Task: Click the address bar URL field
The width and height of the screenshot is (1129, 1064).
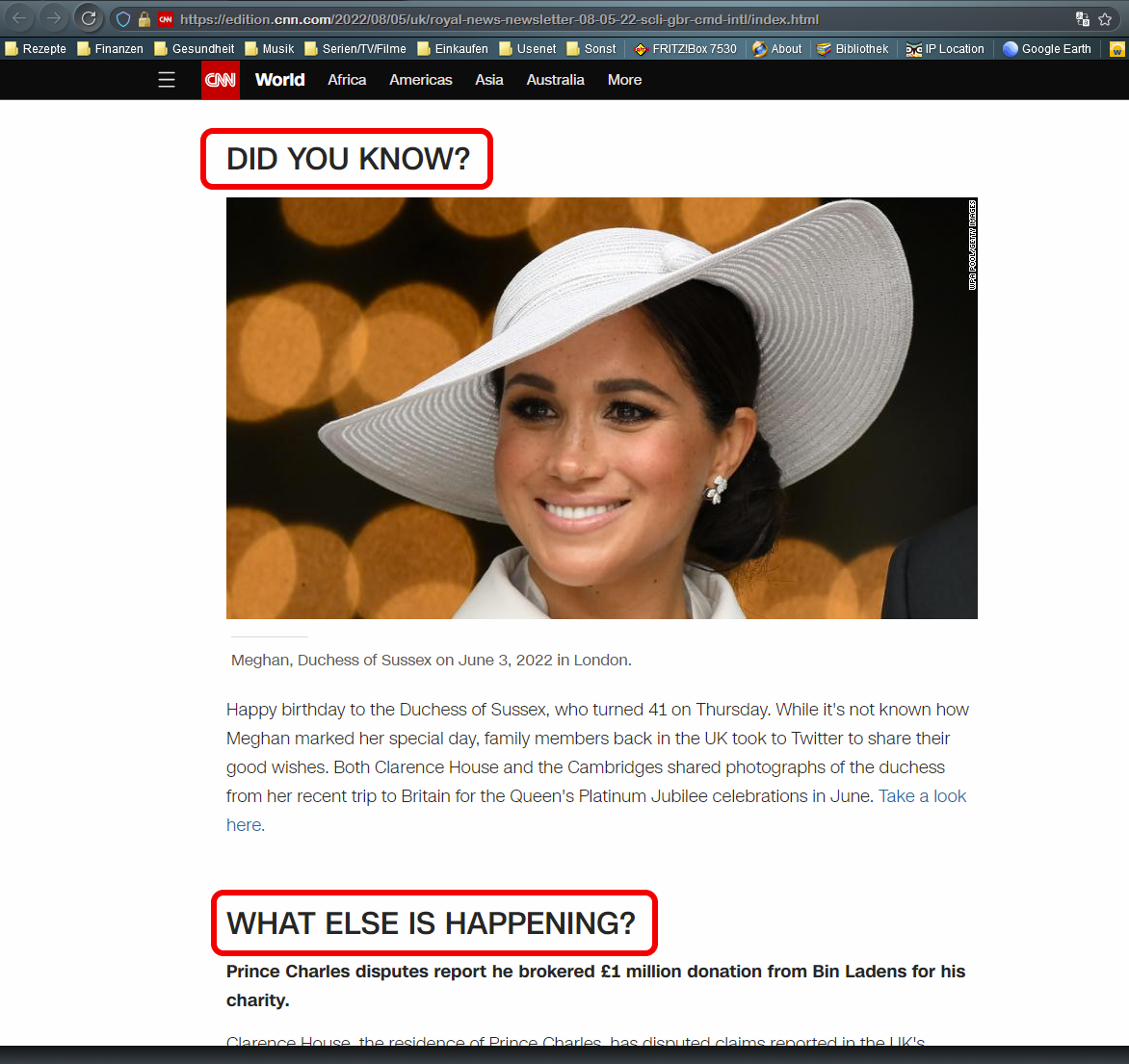Action: pos(578,19)
